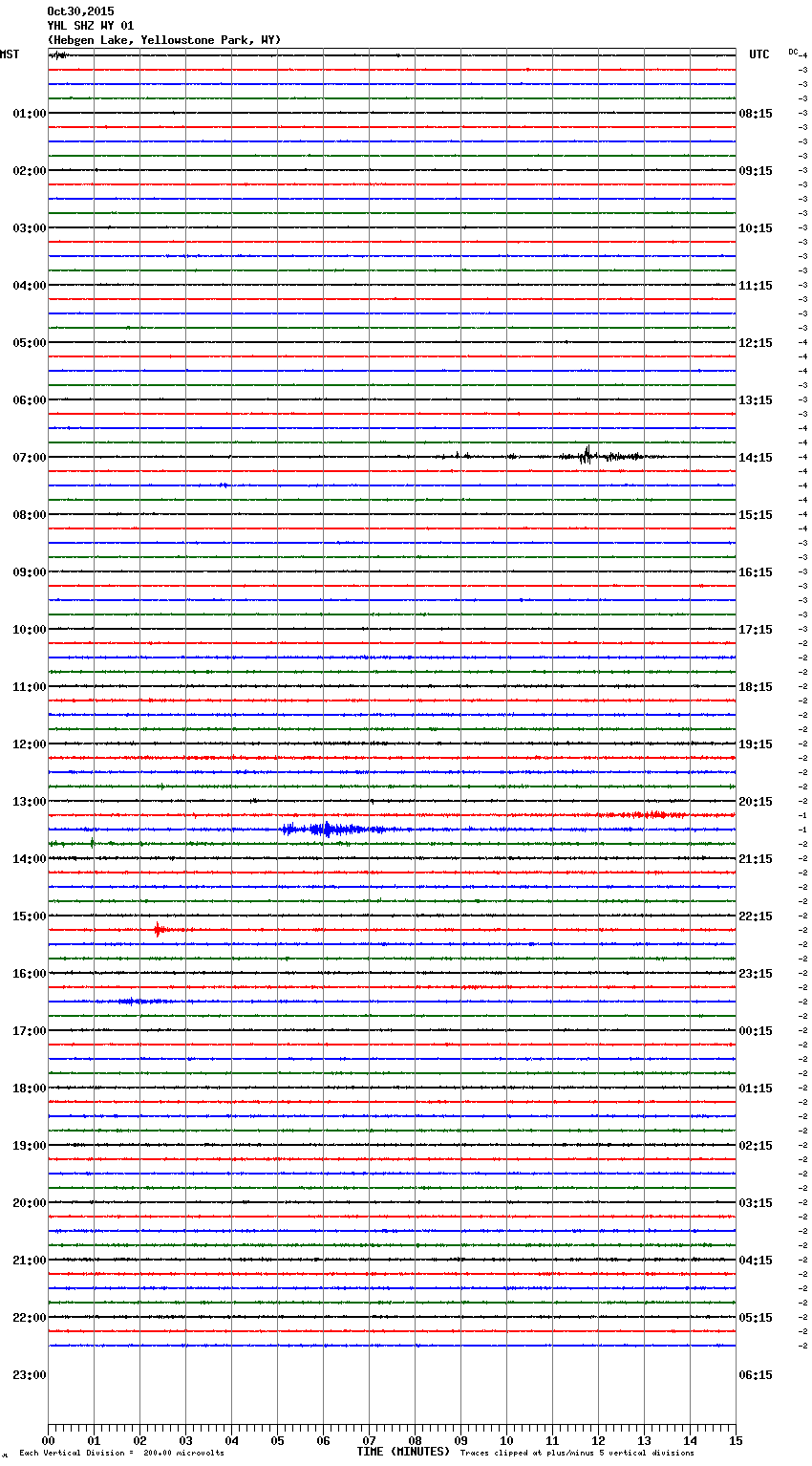Screen dimensions: 812x1466
Task: Click the TIME (MINUTES) axis title
Action: point(403,1452)
